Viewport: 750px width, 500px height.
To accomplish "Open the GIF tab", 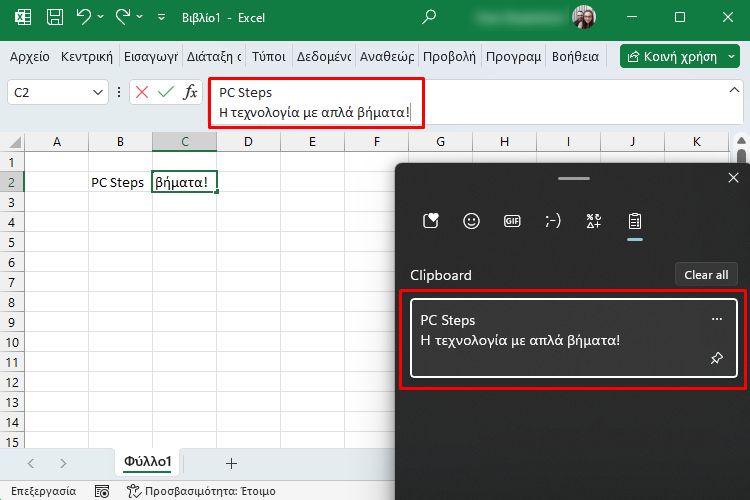I will 512,221.
